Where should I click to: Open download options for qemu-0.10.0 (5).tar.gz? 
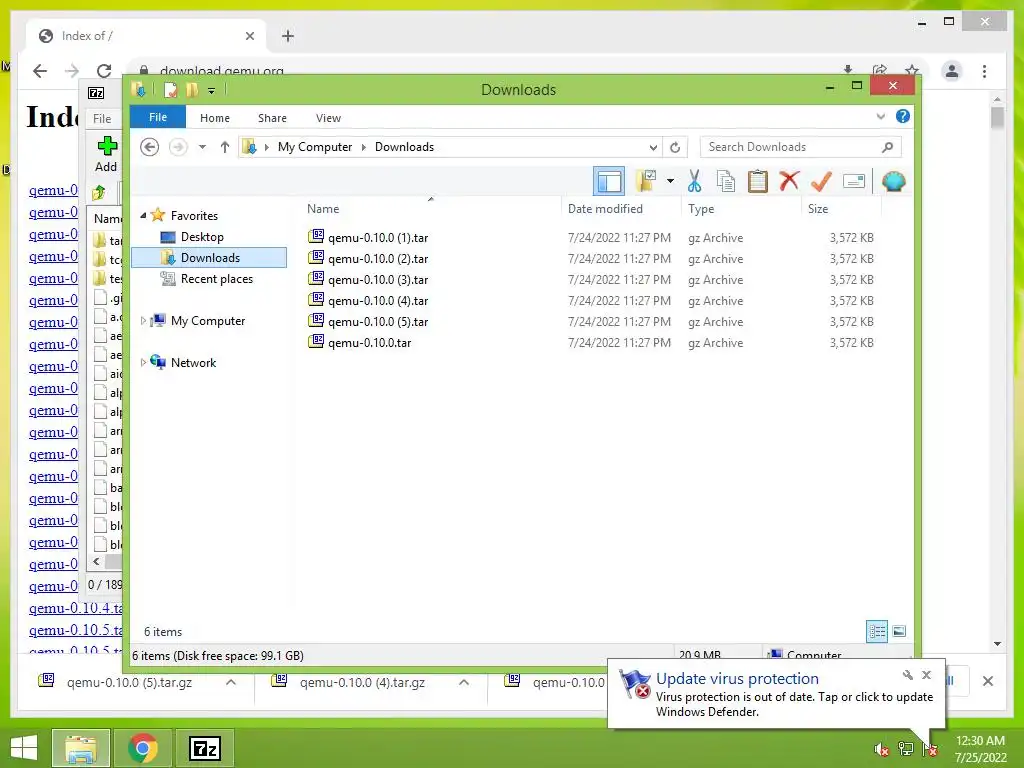(x=231, y=682)
